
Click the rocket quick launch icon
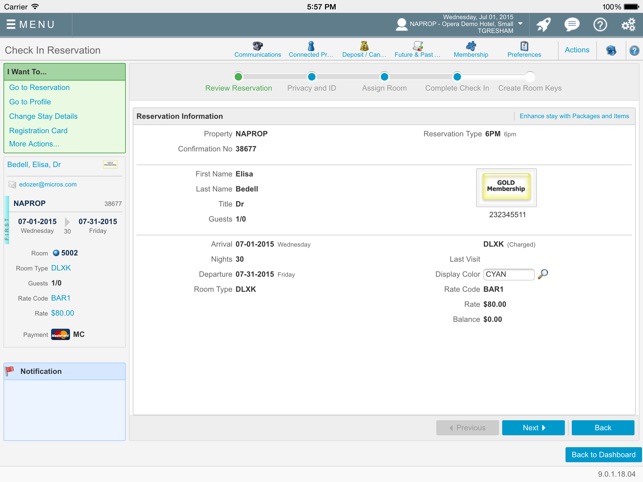pos(544,24)
